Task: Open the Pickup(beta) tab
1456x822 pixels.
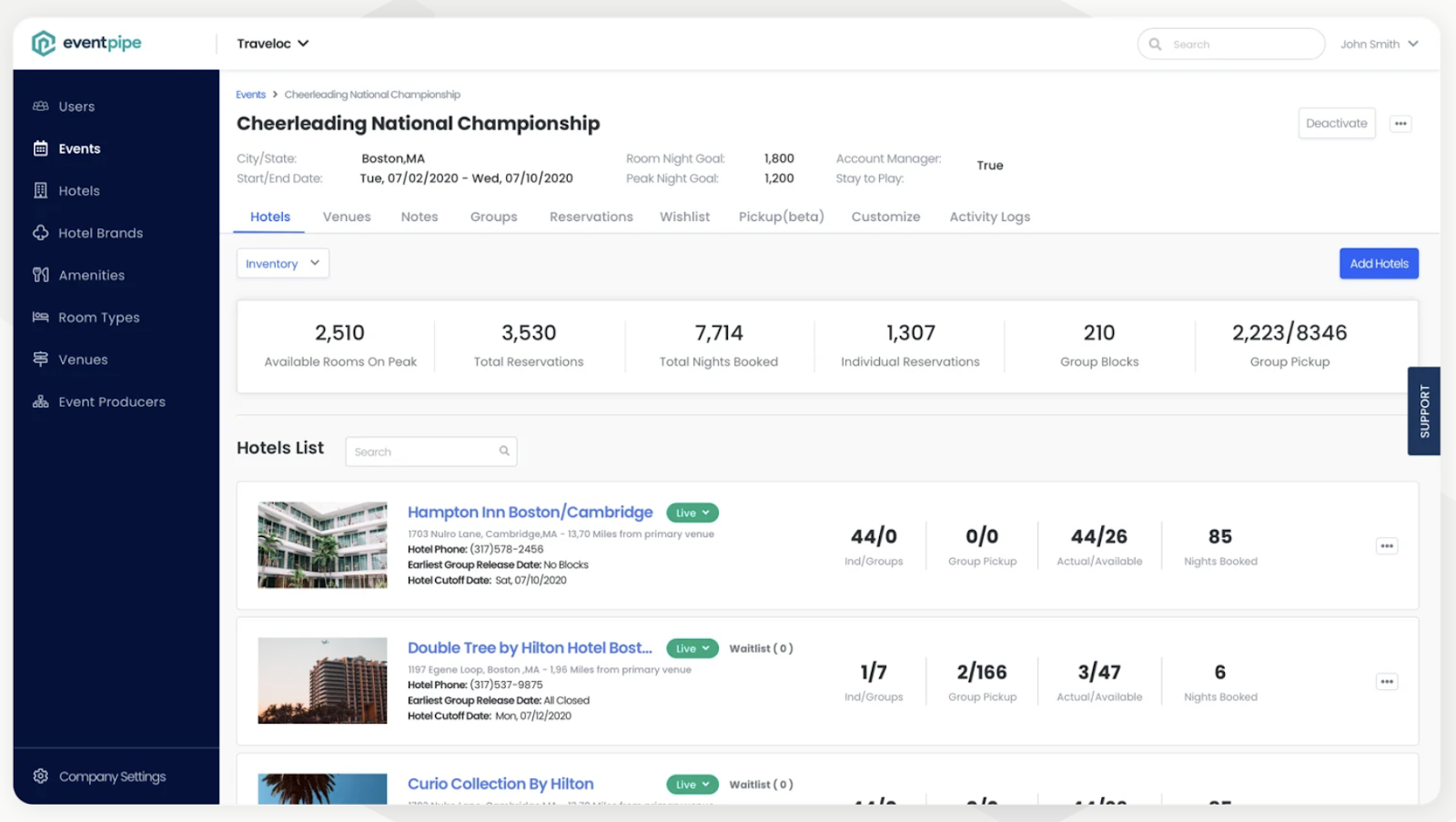Action: point(781,217)
